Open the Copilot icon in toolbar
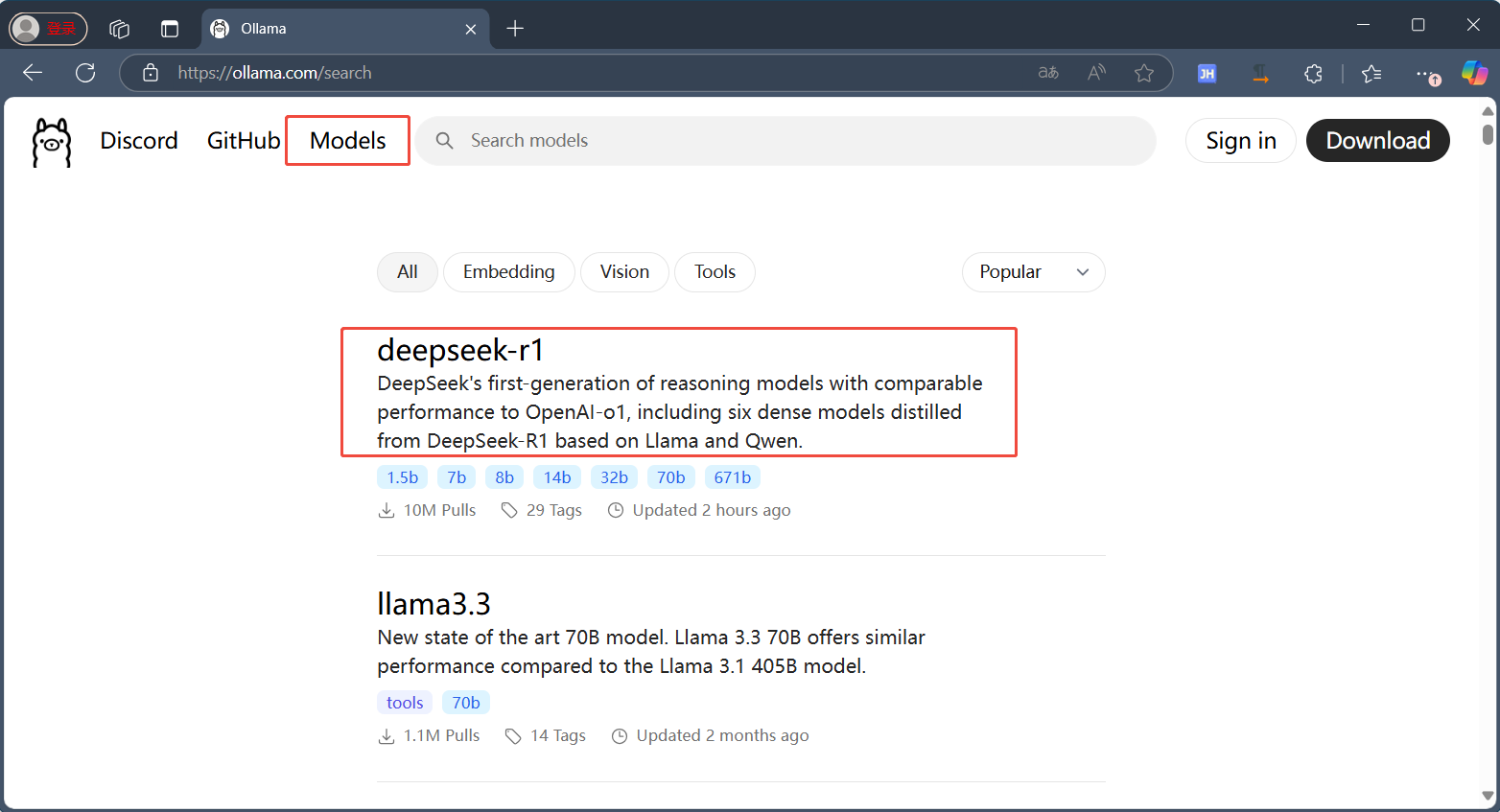This screenshot has width=1500, height=812. (1473, 73)
